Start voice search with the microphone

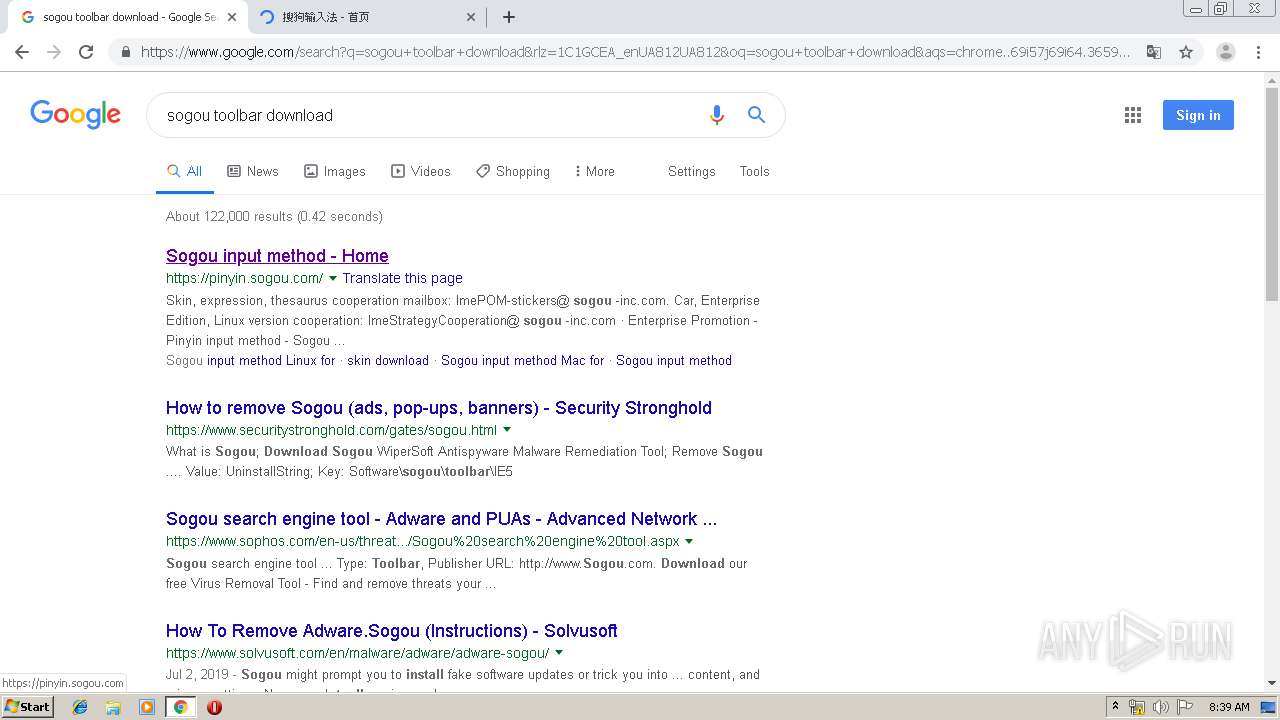click(x=716, y=115)
